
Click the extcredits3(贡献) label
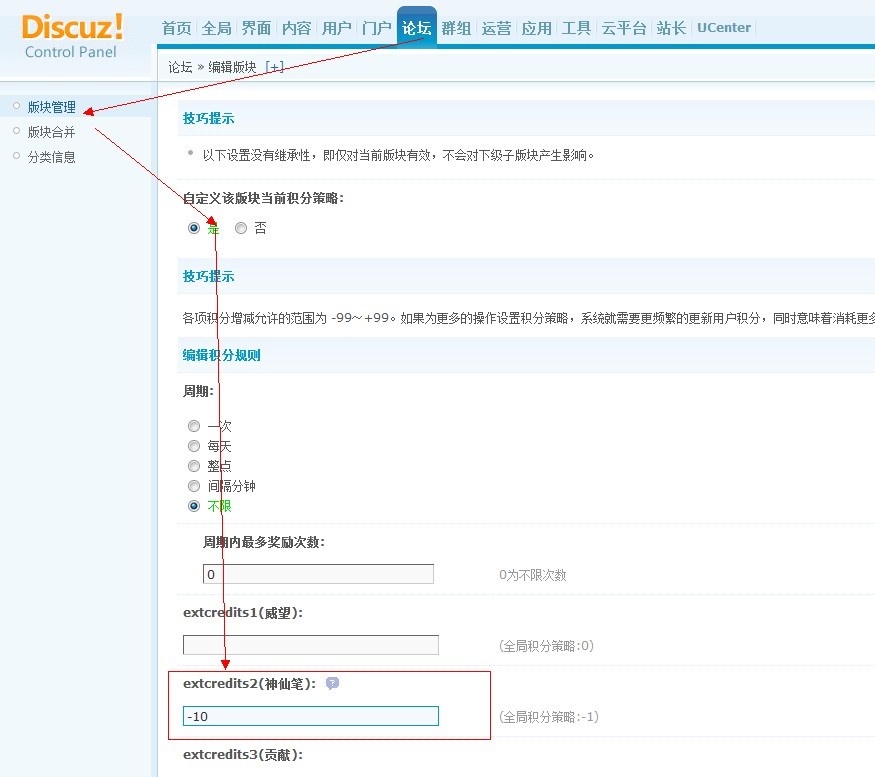[x=243, y=754]
